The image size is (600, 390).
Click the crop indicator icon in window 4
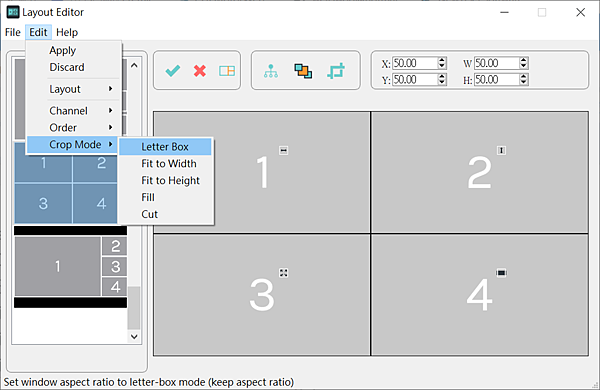(501, 273)
